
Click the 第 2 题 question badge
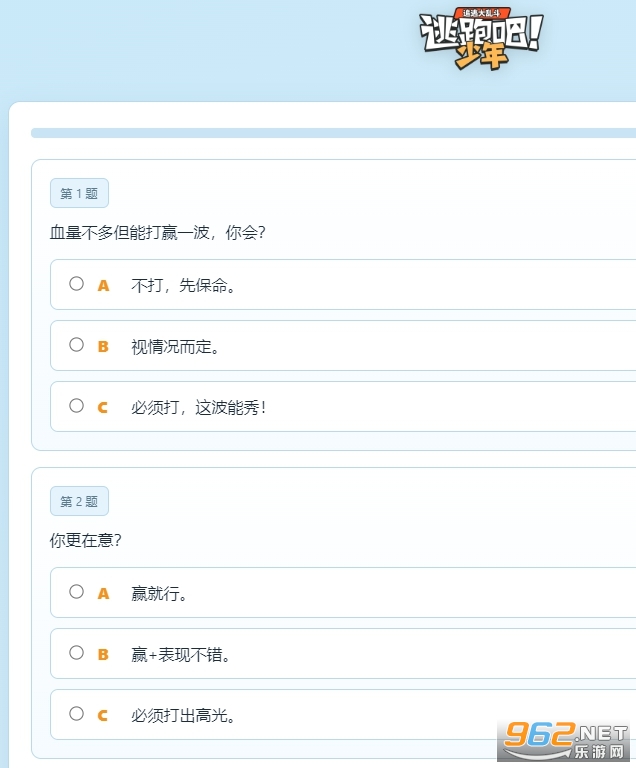79,502
